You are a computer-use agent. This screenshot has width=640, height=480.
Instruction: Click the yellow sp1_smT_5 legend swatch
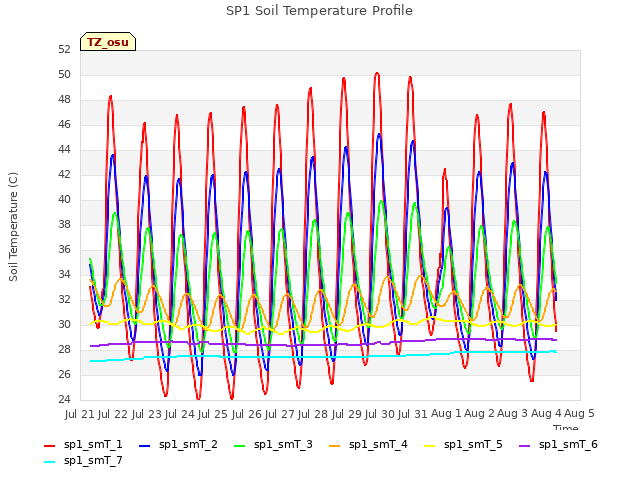[430, 446]
